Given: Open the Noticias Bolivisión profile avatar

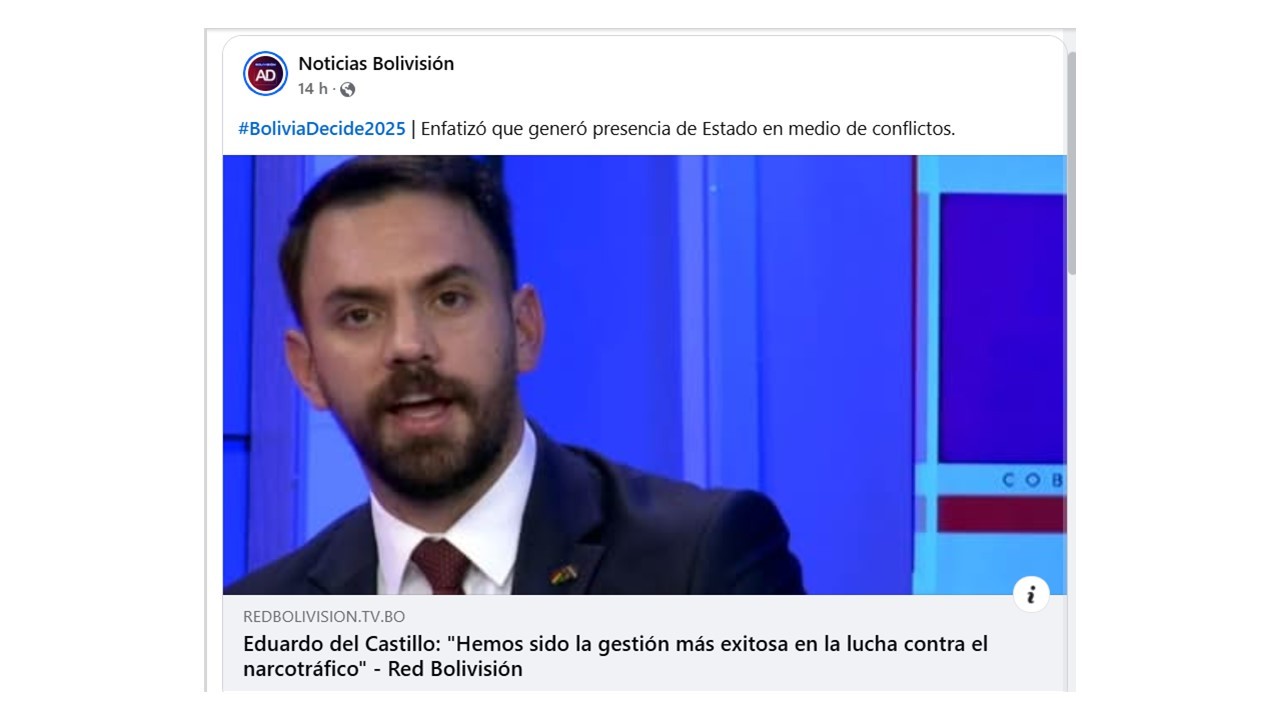Looking at the screenshot, I should point(265,73).
